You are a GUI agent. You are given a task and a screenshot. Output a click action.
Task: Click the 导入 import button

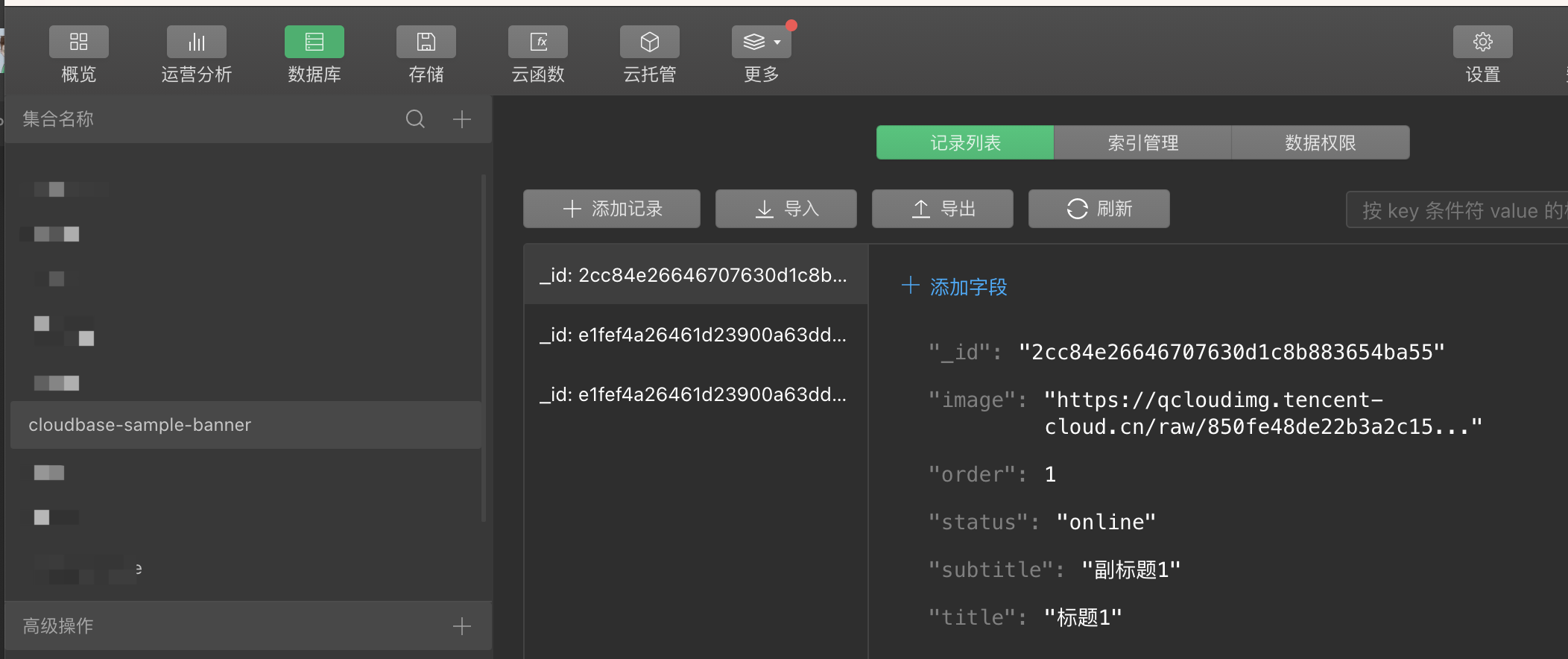[786, 209]
